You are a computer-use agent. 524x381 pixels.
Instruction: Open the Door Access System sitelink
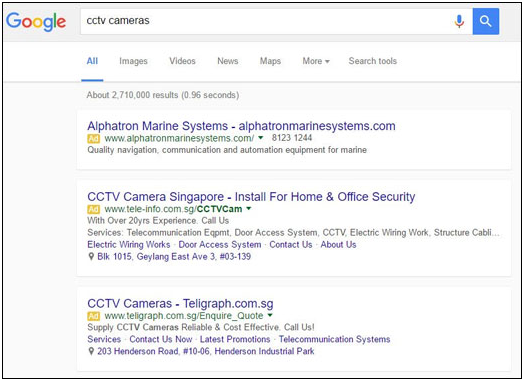coord(220,245)
